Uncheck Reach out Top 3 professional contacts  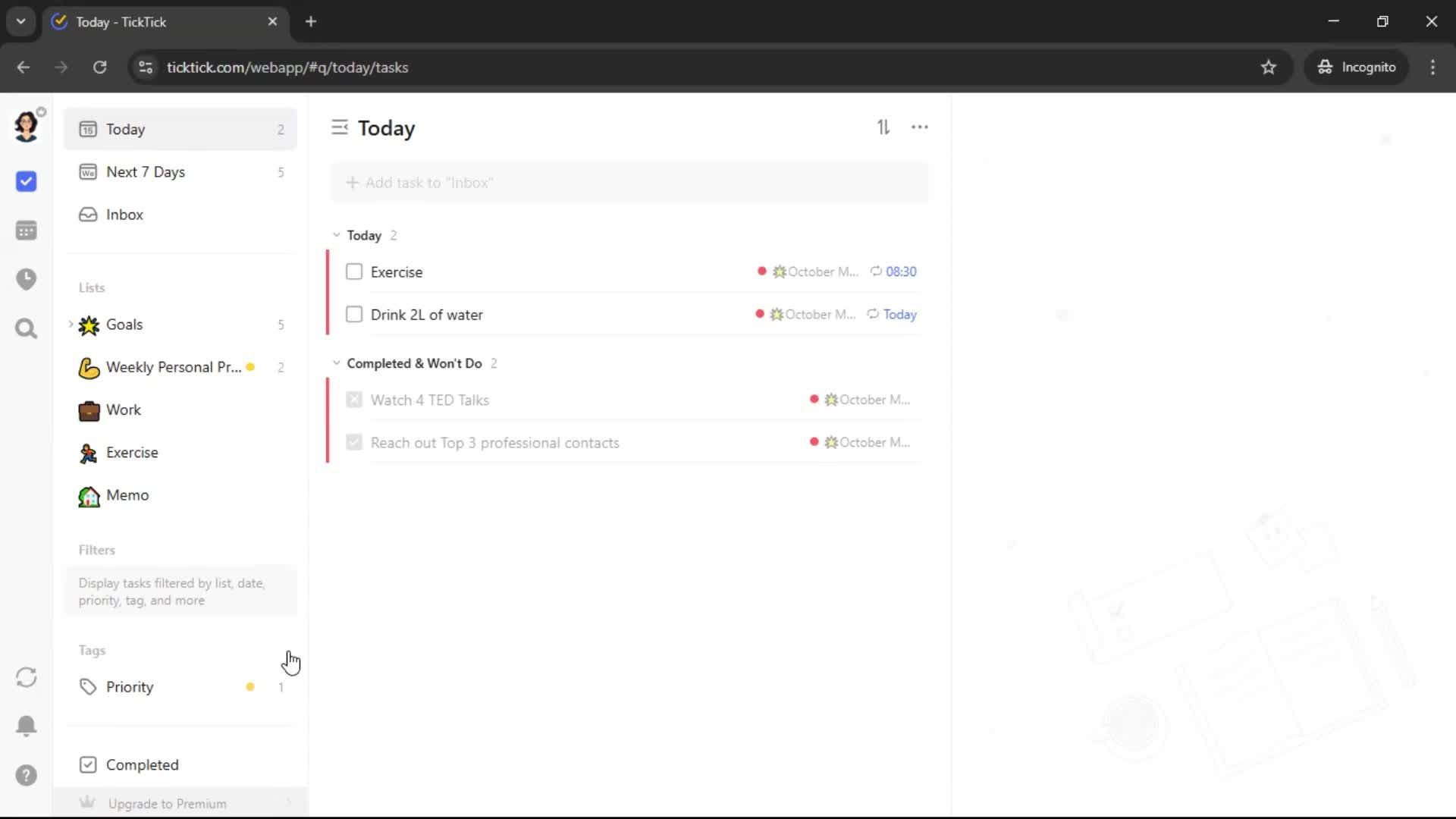[354, 442]
